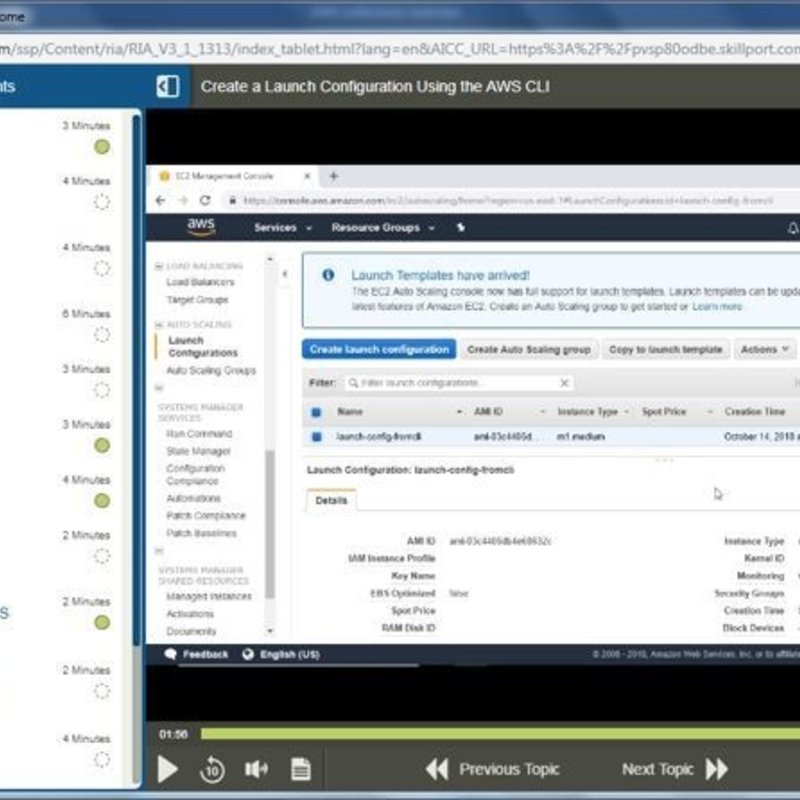Select the launch-config-fromcli row name
This screenshot has height=800, width=800.
pyautogui.click(x=379, y=437)
